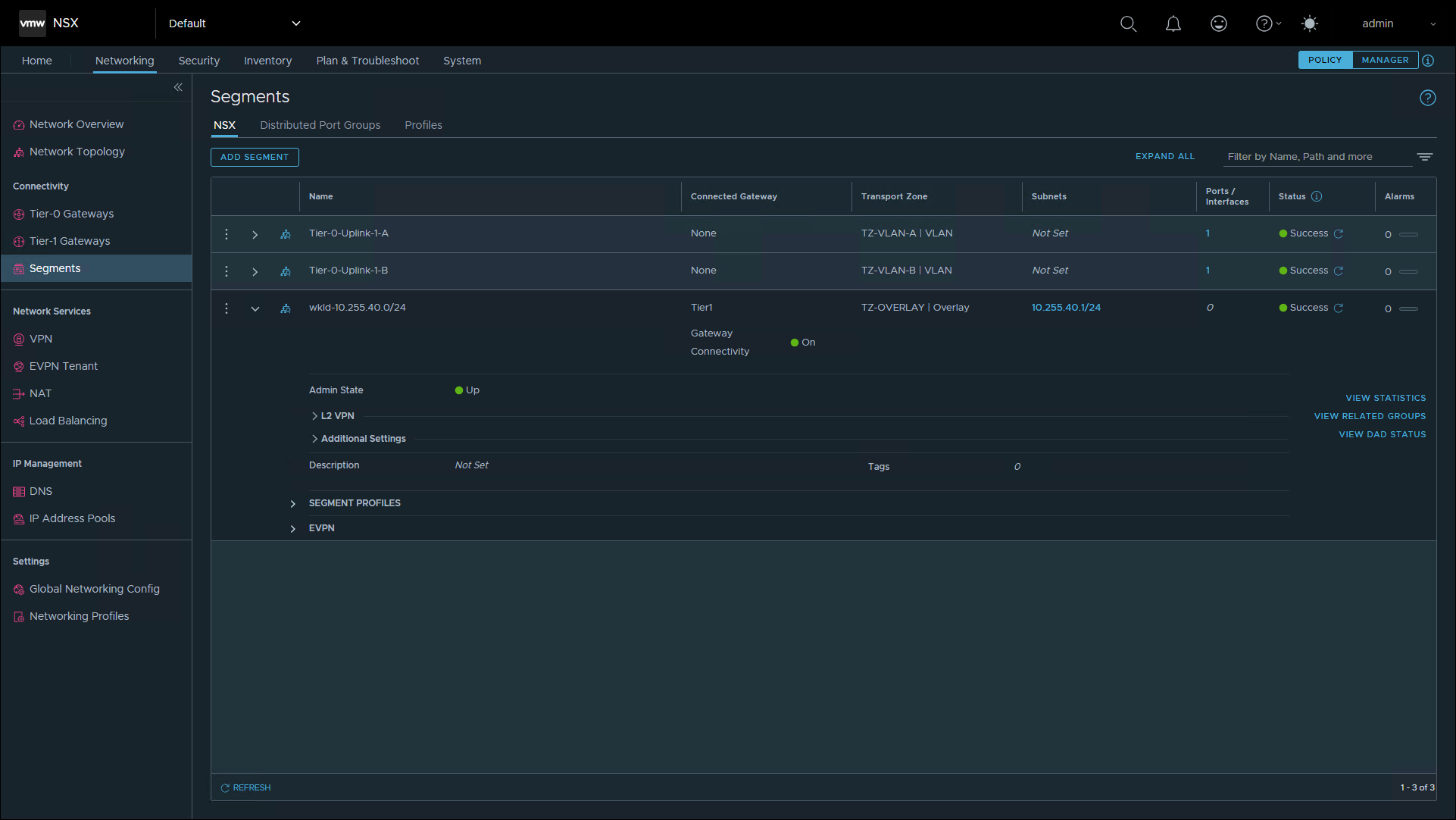
Task: Open the System tab
Action: point(462,61)
